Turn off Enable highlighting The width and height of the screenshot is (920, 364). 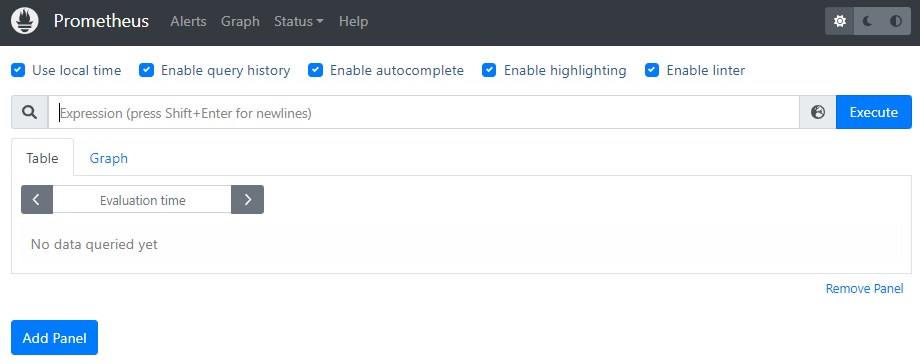[489, 70]
